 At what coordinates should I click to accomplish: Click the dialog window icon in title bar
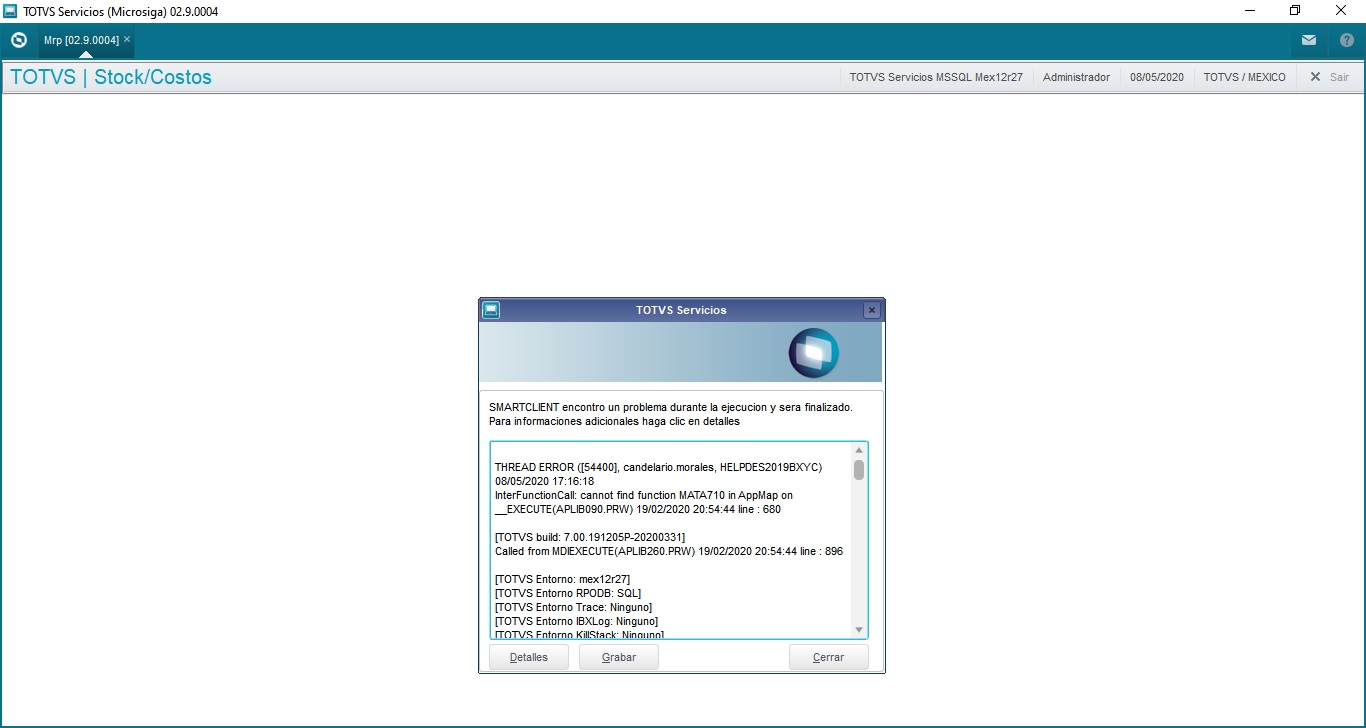[x=491, y=310]
